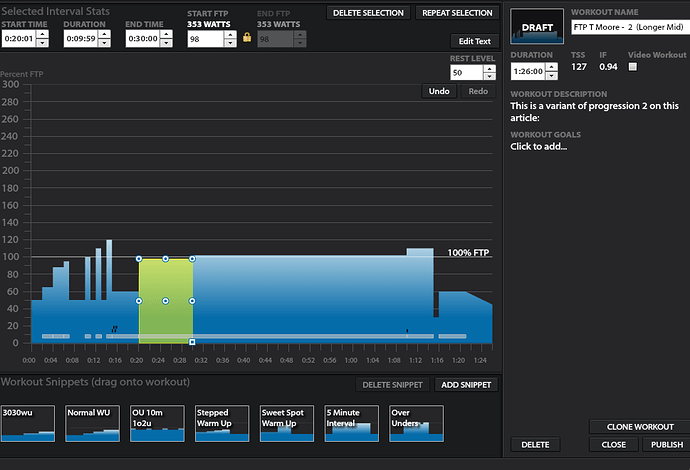
Task: Increase Start FTP percent up arrow
Action: pos(230,35)
